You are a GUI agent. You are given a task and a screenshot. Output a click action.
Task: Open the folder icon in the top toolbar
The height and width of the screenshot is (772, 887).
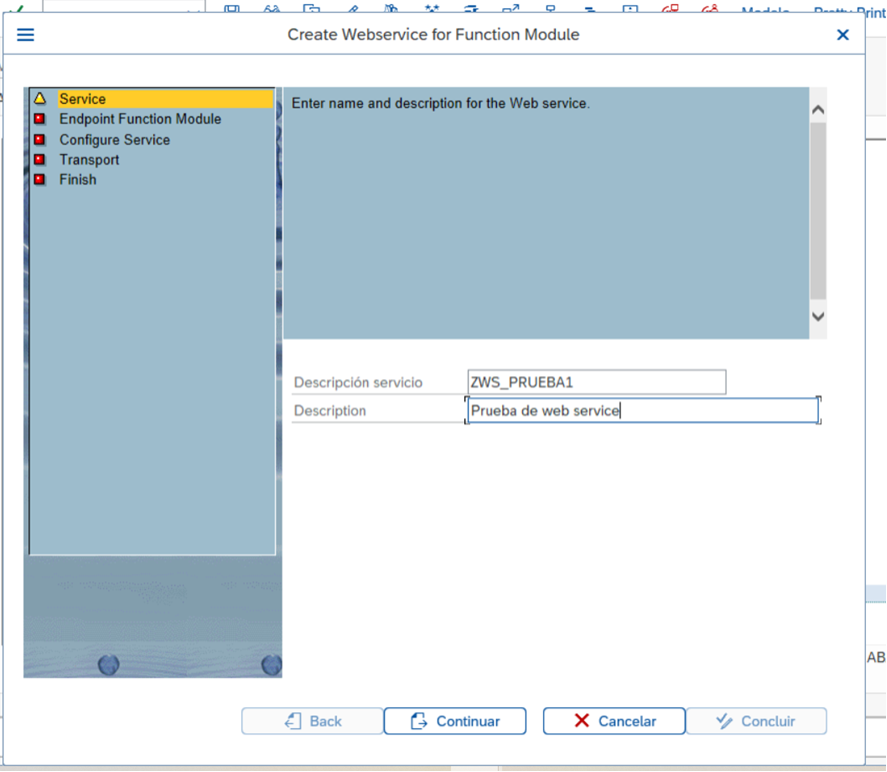click(311, 9)
